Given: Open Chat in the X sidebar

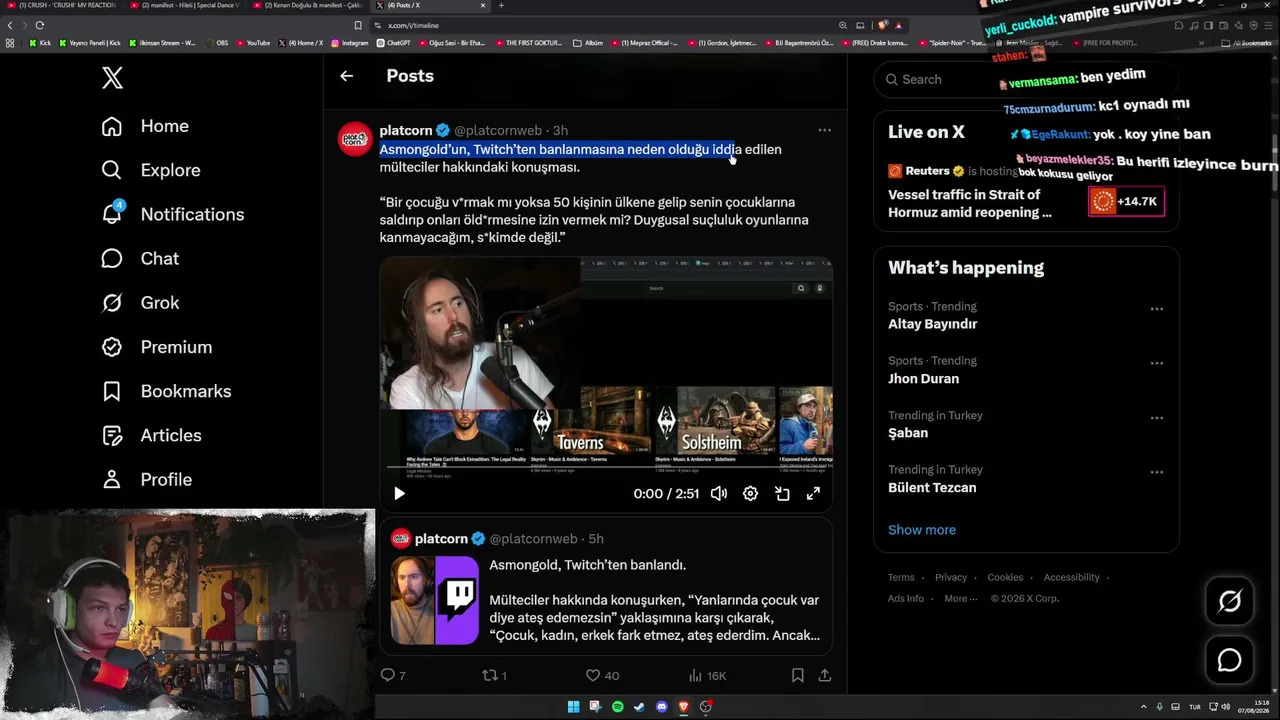Looking at the screenshot, I should pyautogui.click(x=140, y=258).
